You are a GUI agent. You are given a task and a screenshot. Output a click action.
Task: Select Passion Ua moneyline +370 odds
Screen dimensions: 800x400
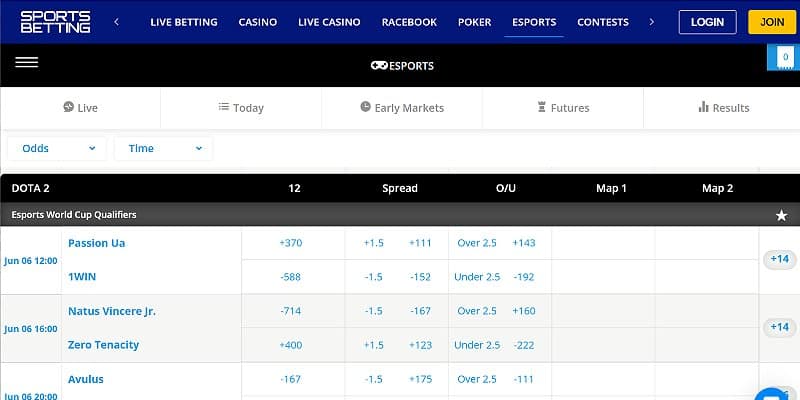tap(292, 243)
